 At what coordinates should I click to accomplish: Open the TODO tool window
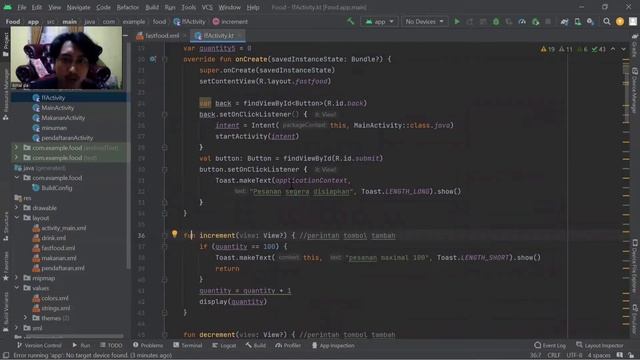pyautogui.click(x=111, y=345)
